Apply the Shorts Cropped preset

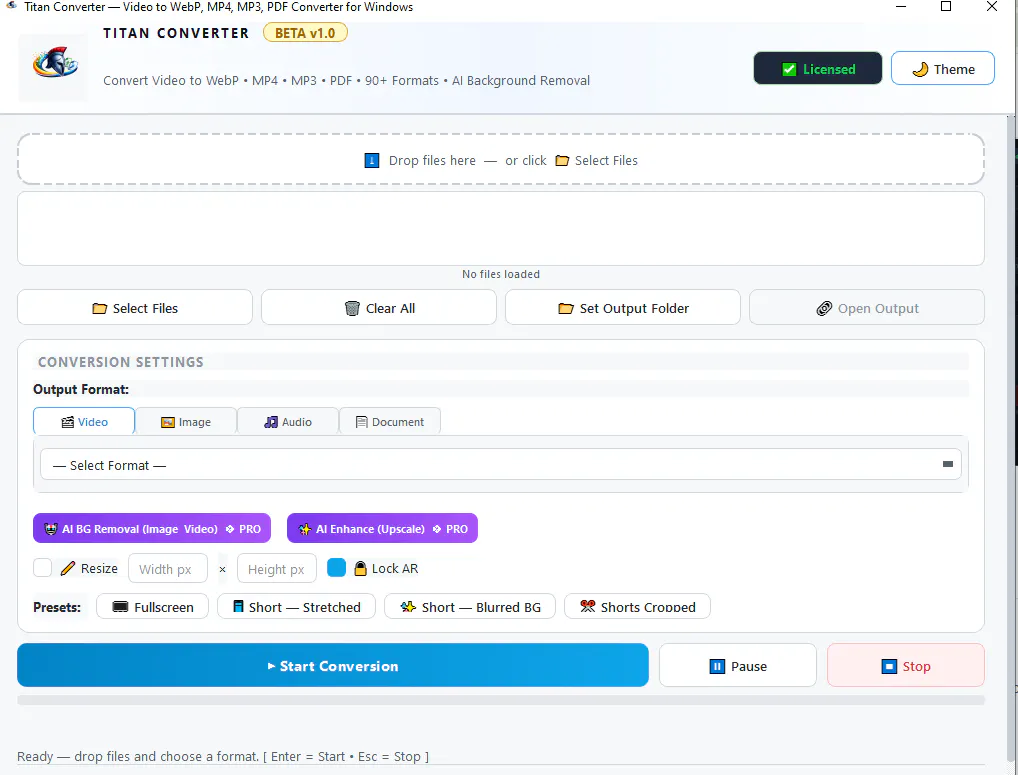pos(638,607)
